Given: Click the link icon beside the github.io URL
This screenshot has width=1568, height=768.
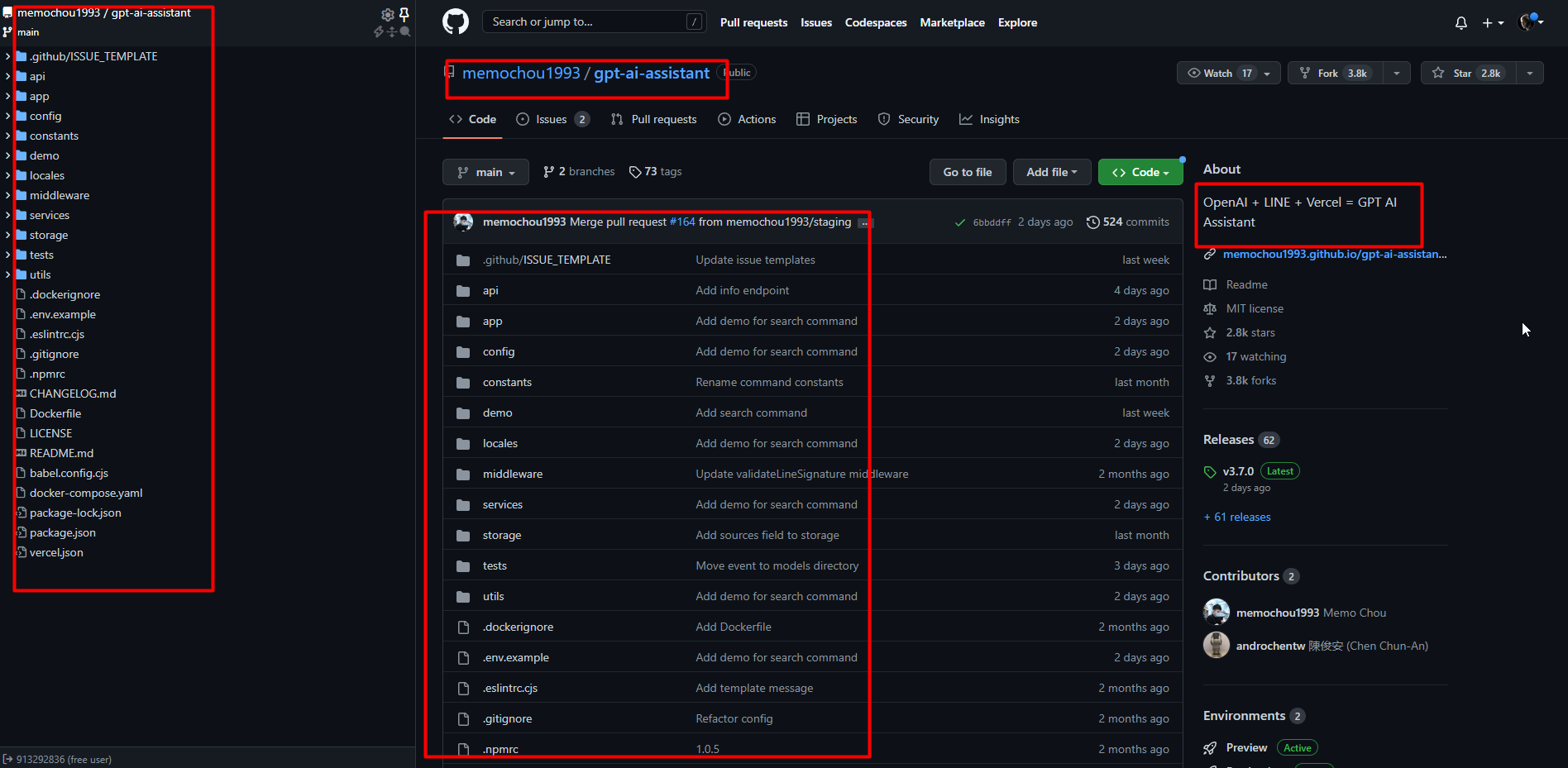Looking at the screenshot, I should (1209, 255).
